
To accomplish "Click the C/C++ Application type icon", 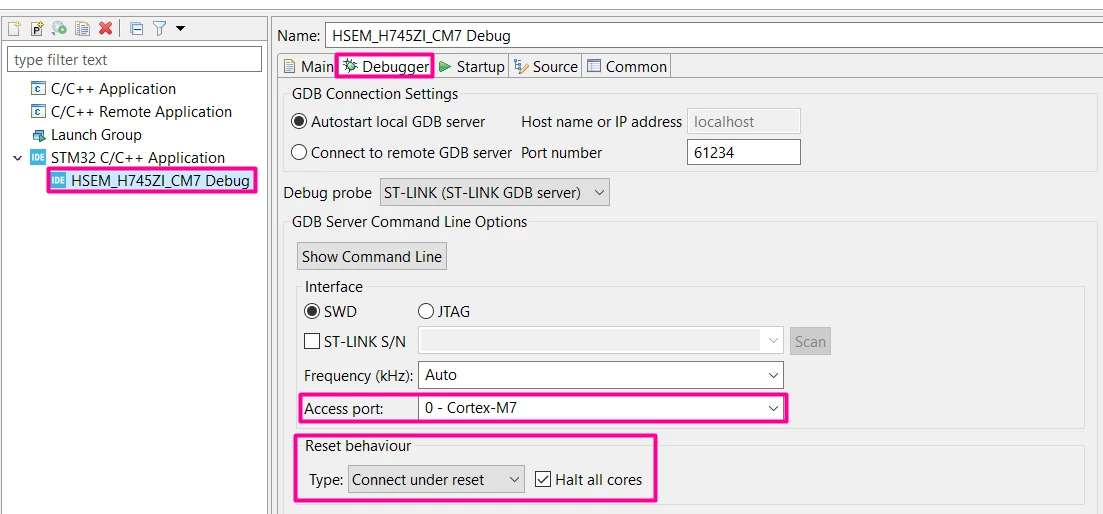I will coord(37,89).
